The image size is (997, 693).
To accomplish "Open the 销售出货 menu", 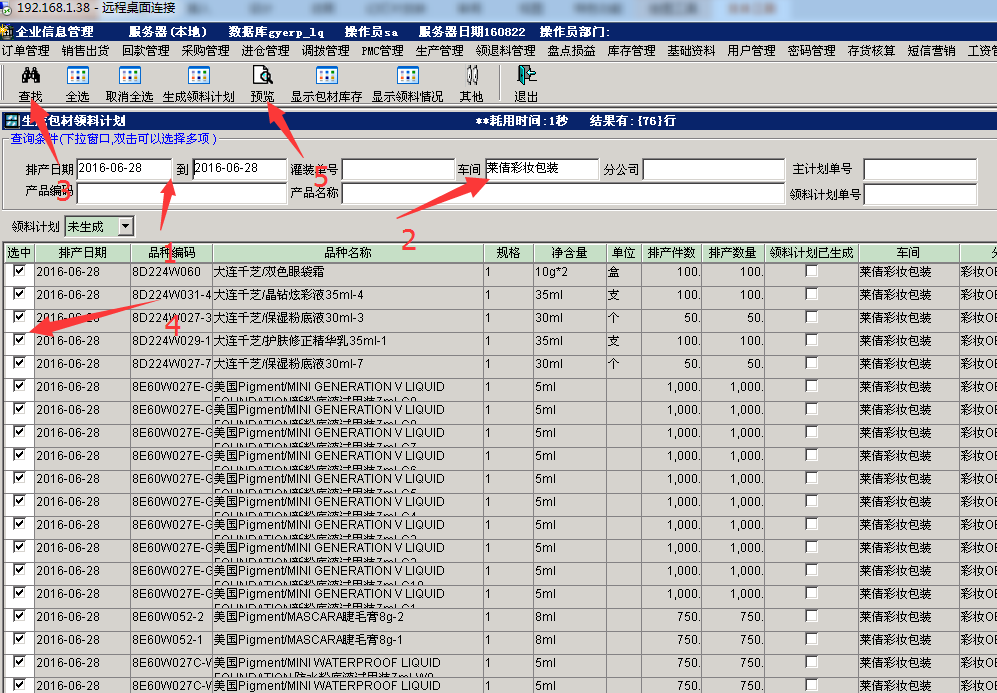I will 85,51.
